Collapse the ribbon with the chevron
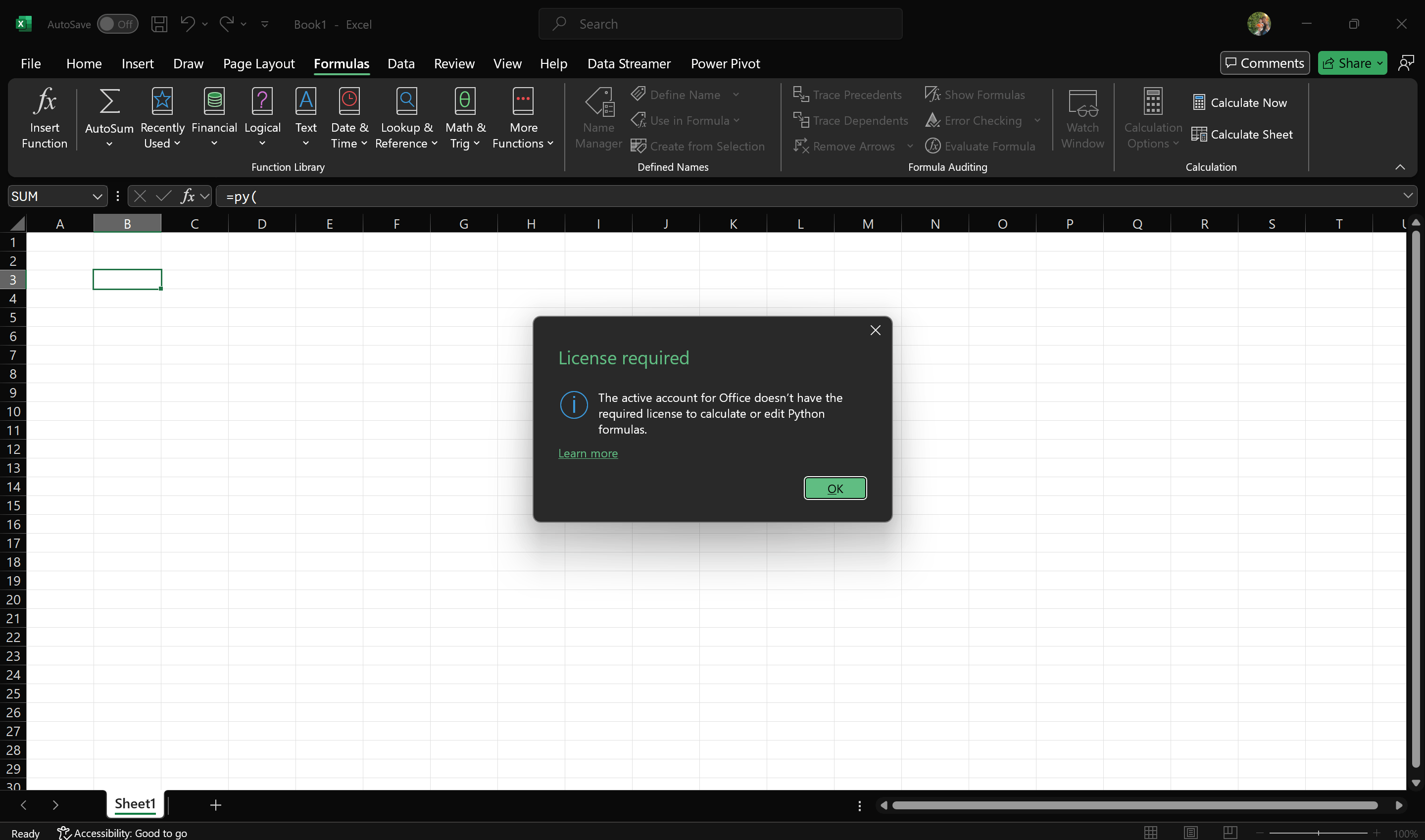1425x840 pixels. click(x=1400, y=167)
